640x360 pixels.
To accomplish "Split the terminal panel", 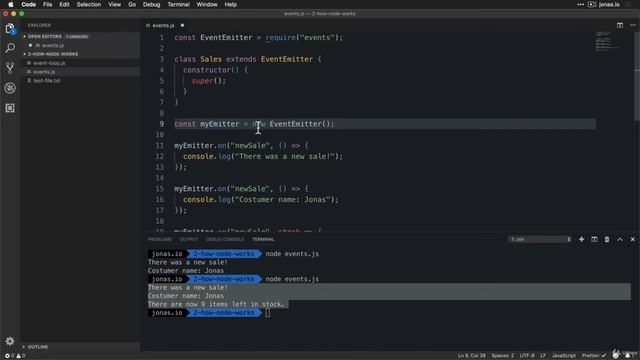I will [x=594, y=239].
